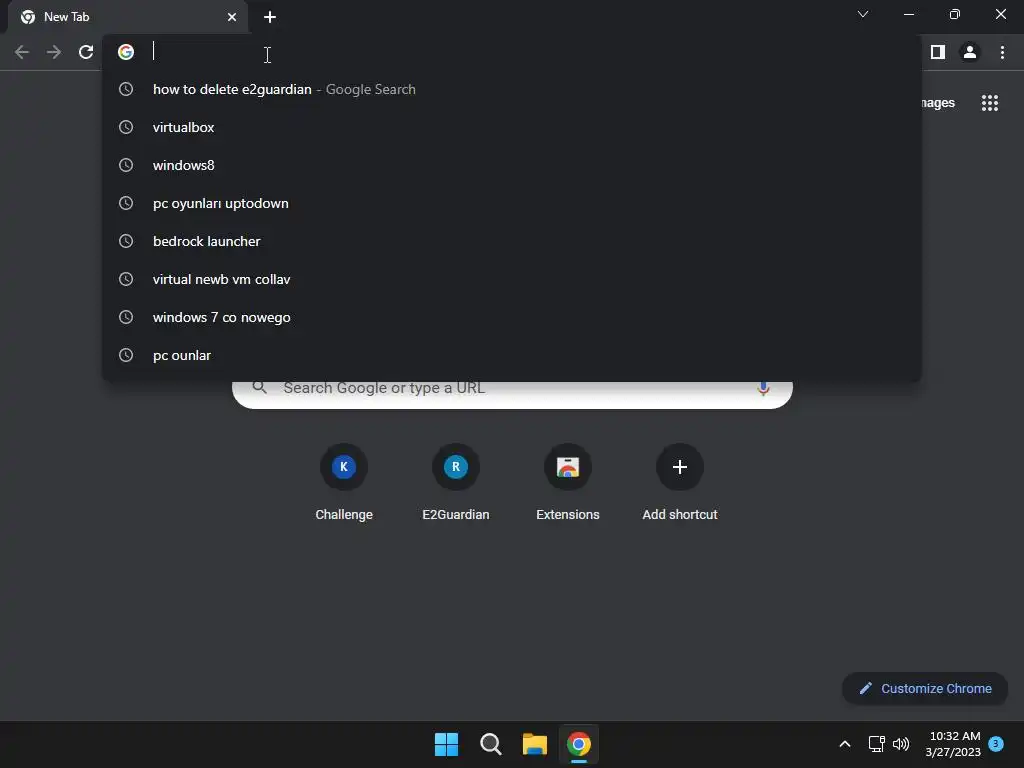Click history clock icon beside pc ounlar
The height and width of the screenshot is (768, 1024).
(x=126, y=355)
